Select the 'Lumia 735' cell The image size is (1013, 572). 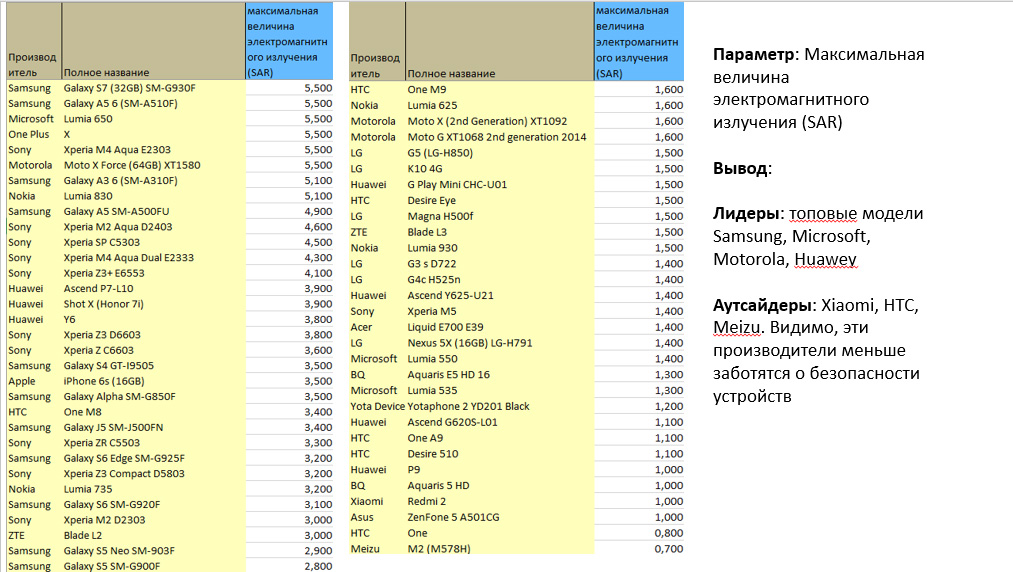pyautogui.click(x=154, y=489)
